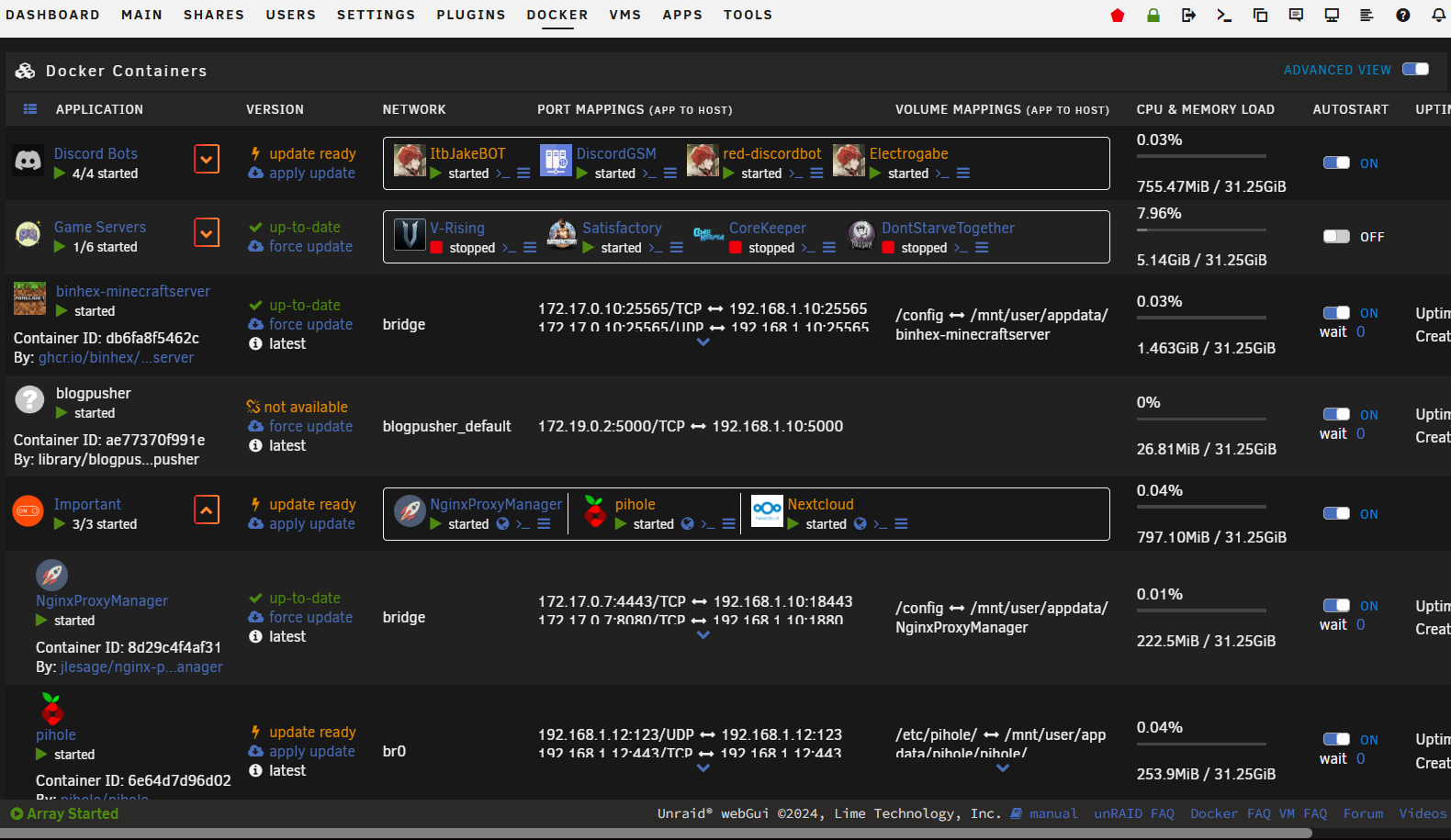
Task: Expand the Discord Bots folder
Action: 207,160
